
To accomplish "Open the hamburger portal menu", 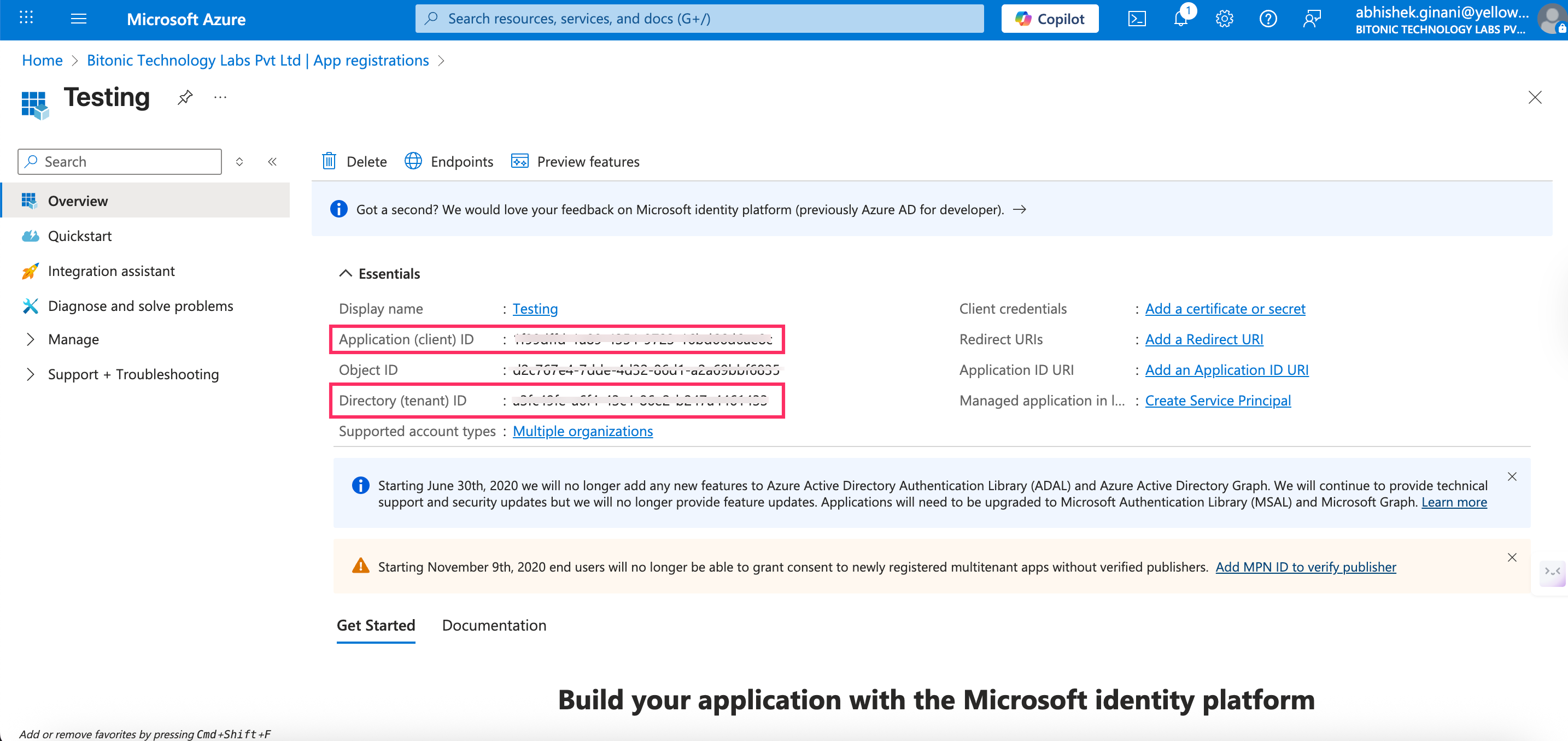I will 79,18.
